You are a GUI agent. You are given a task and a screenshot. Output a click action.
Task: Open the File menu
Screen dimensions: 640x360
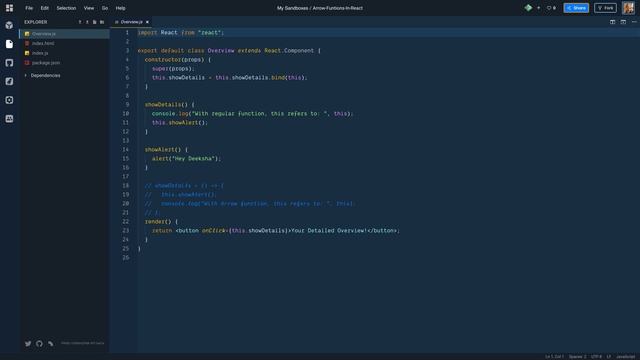tap(29, 8)
